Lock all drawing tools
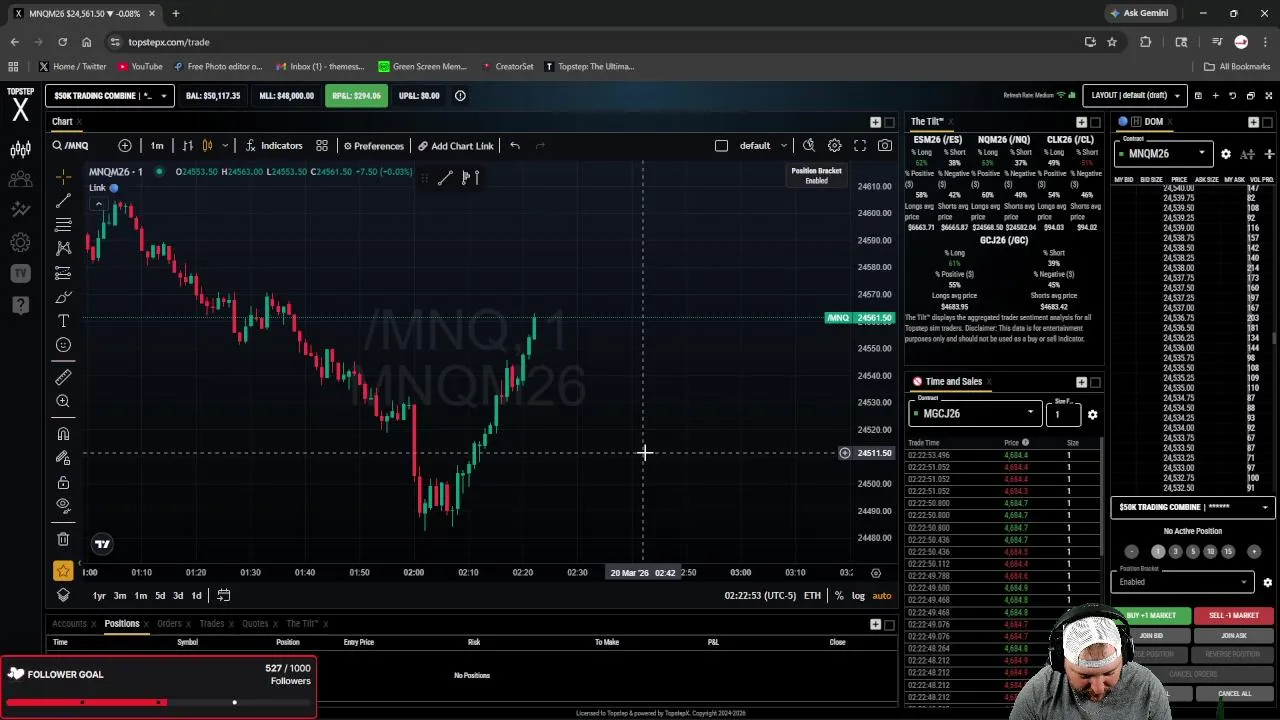The height and width of the screenshot is (720, 1280). click(63, 482)
